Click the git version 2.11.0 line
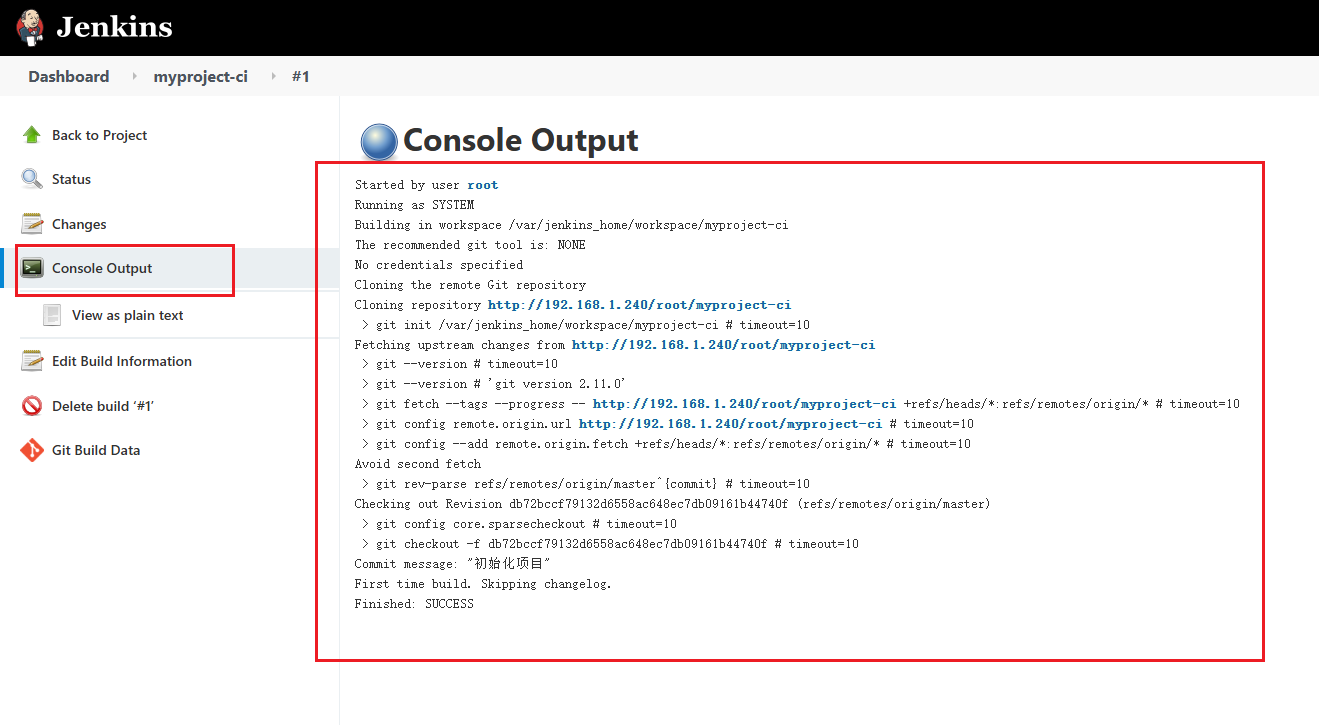Viewport: 1319px width, 725px height. click(x=494, y=384)
